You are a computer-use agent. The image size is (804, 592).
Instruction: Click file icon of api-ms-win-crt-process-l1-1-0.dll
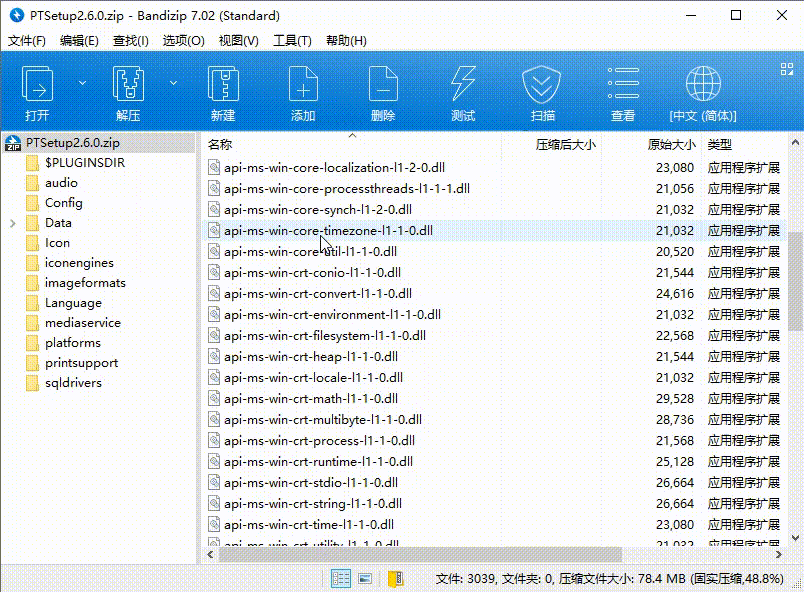(214, 440)
